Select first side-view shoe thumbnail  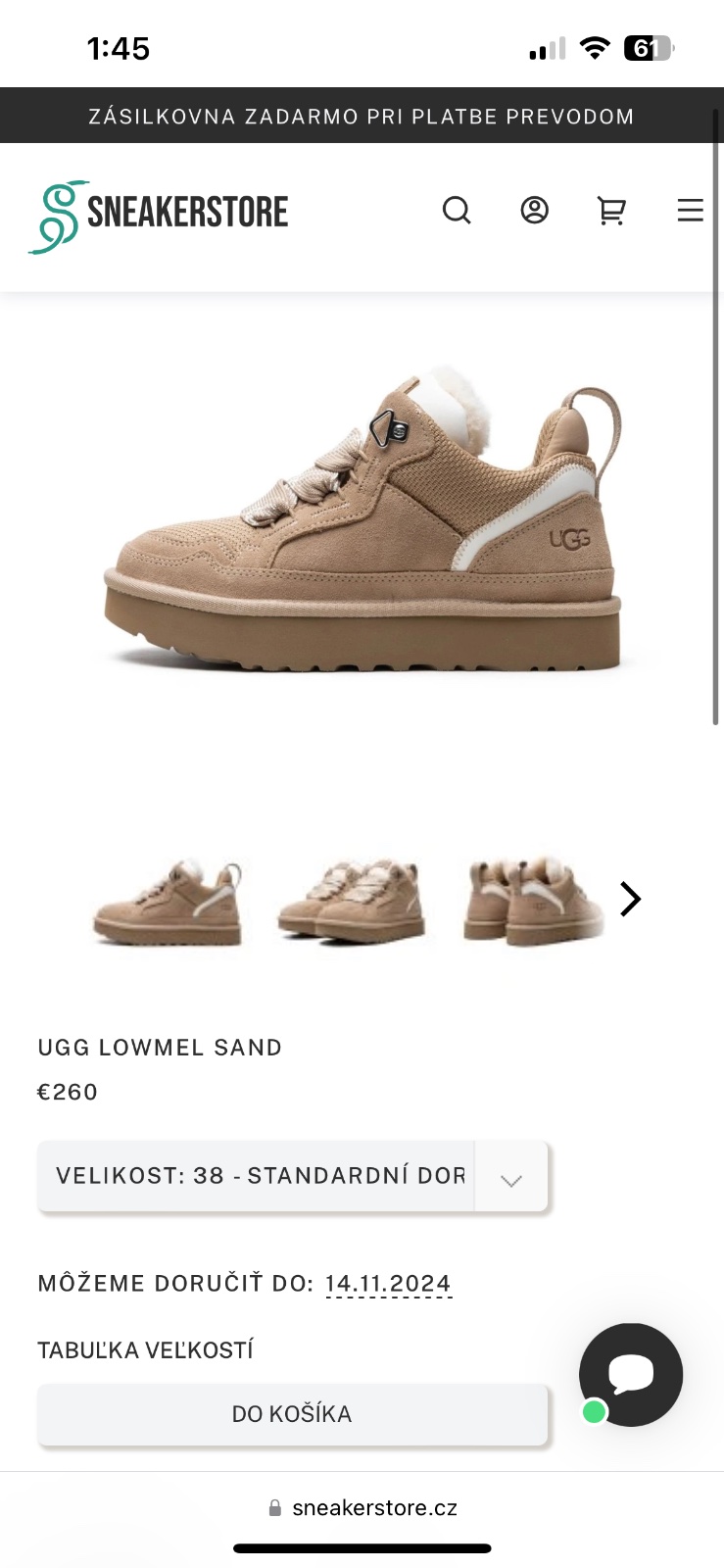click(168, 902)
